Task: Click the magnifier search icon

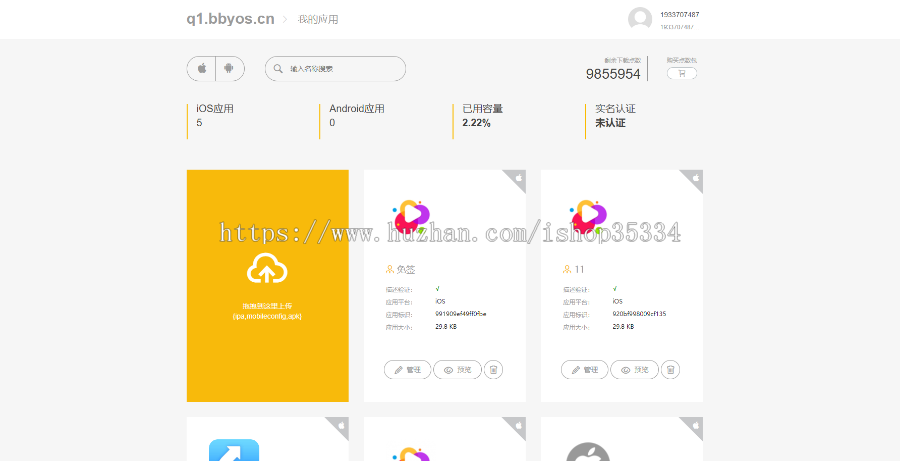Action: pos(278,69)
